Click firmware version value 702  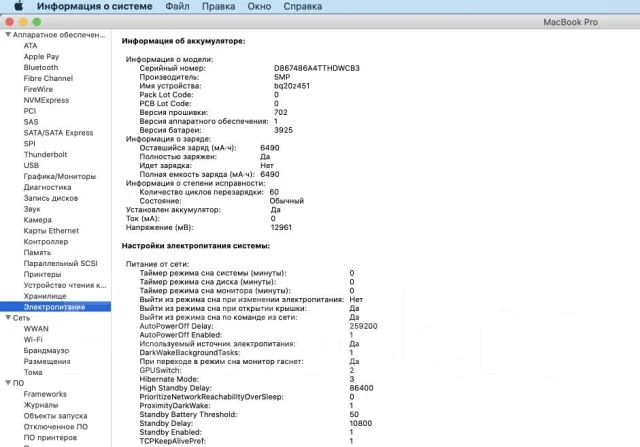(280, 112)
